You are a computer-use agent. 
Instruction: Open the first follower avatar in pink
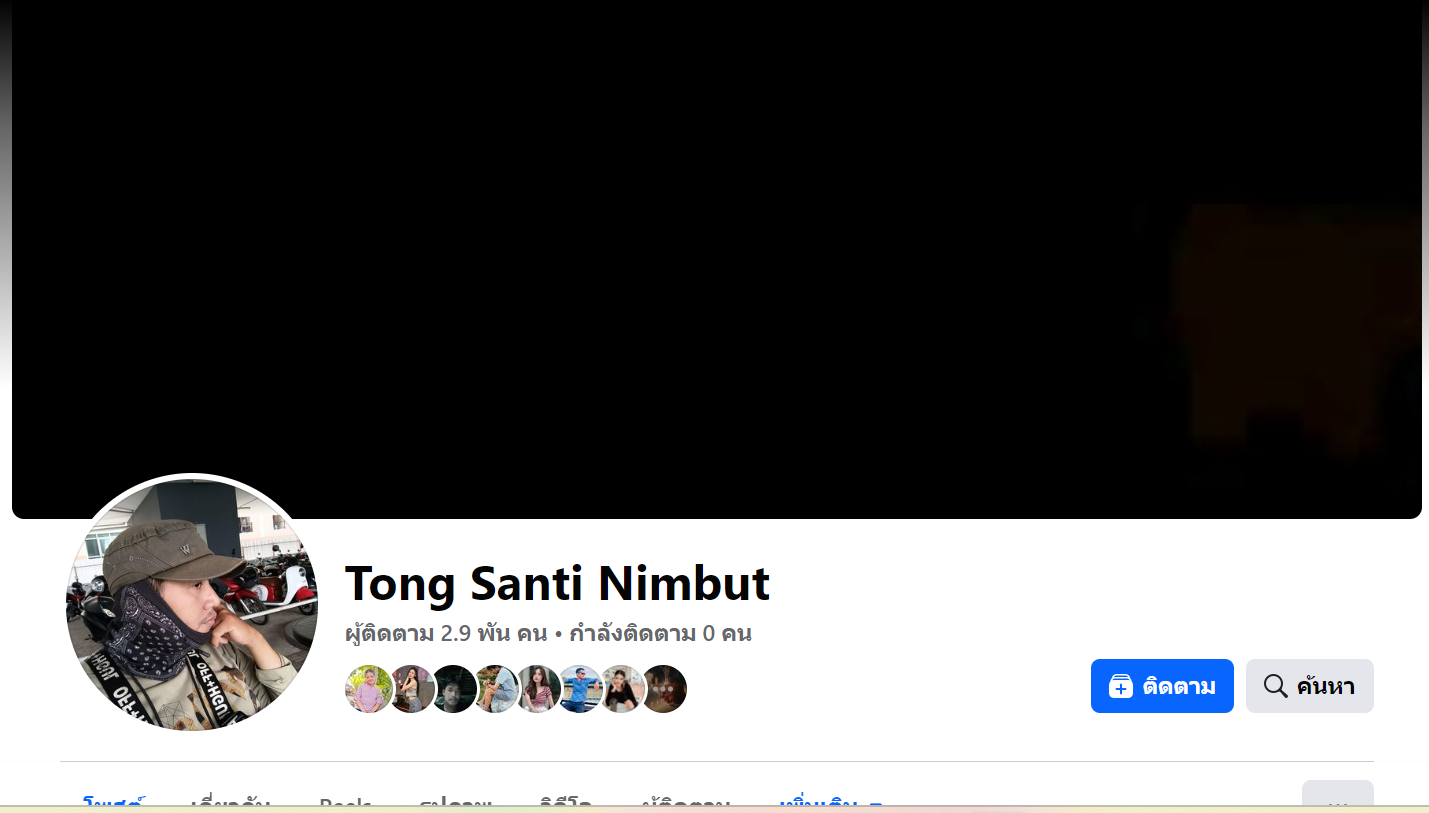point(369,689)
